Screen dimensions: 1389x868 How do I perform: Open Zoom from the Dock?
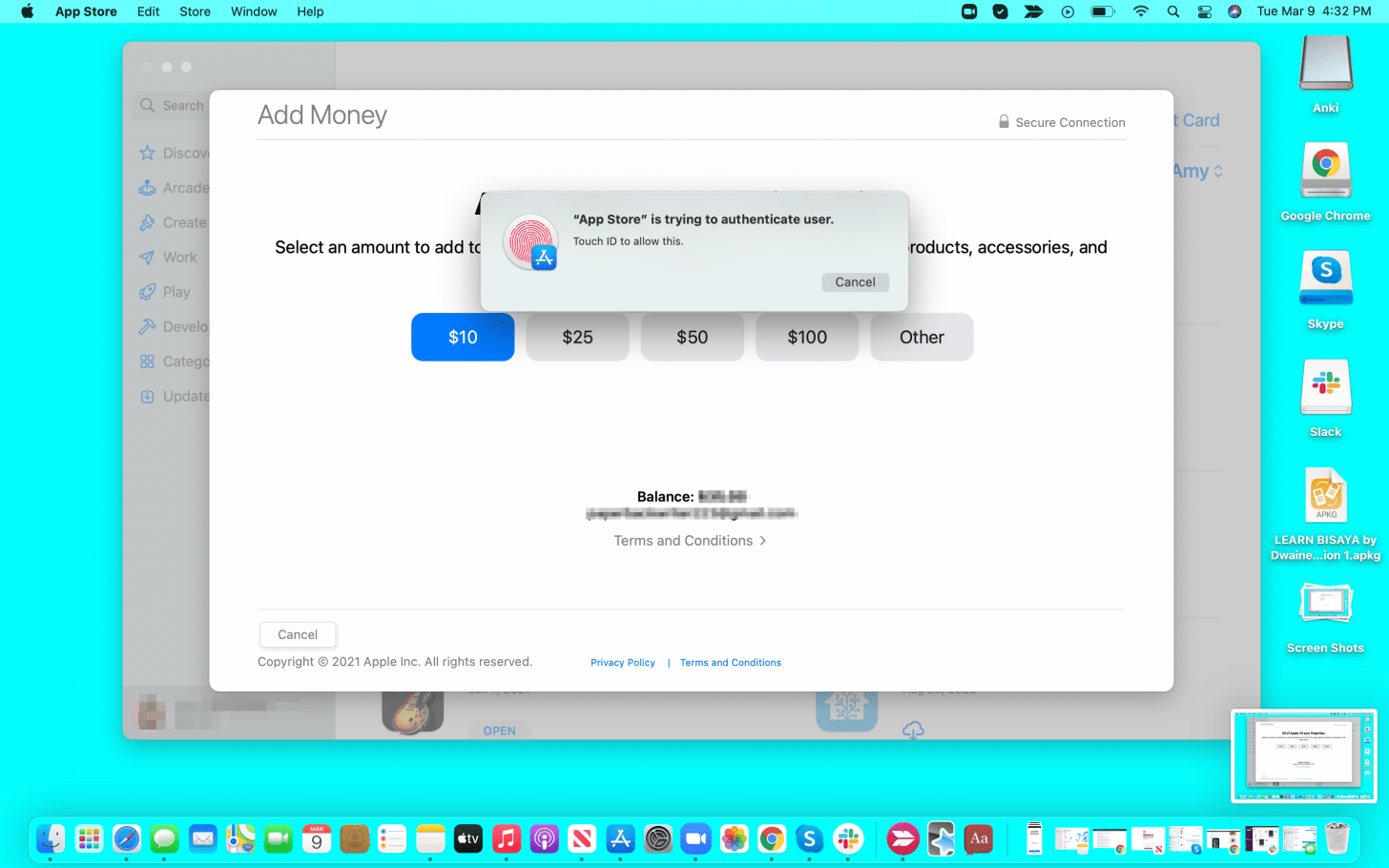[695, 839]
